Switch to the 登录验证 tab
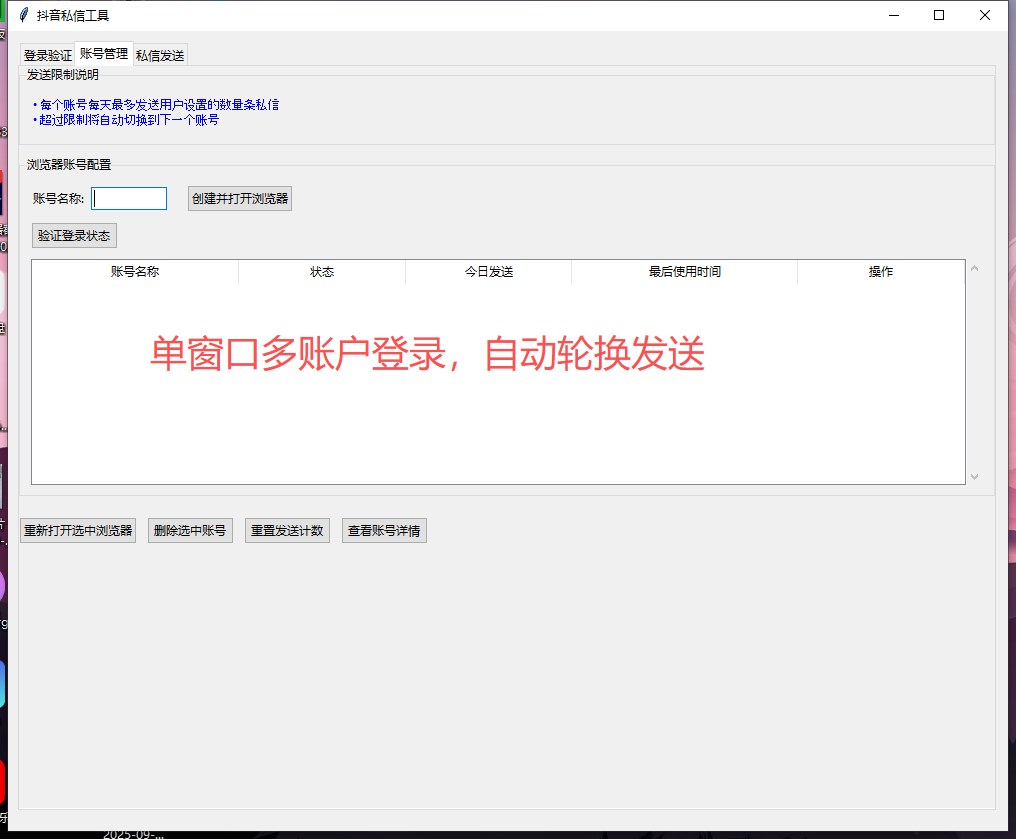Screen dimensions: 1016x839 tap(47, 56)
